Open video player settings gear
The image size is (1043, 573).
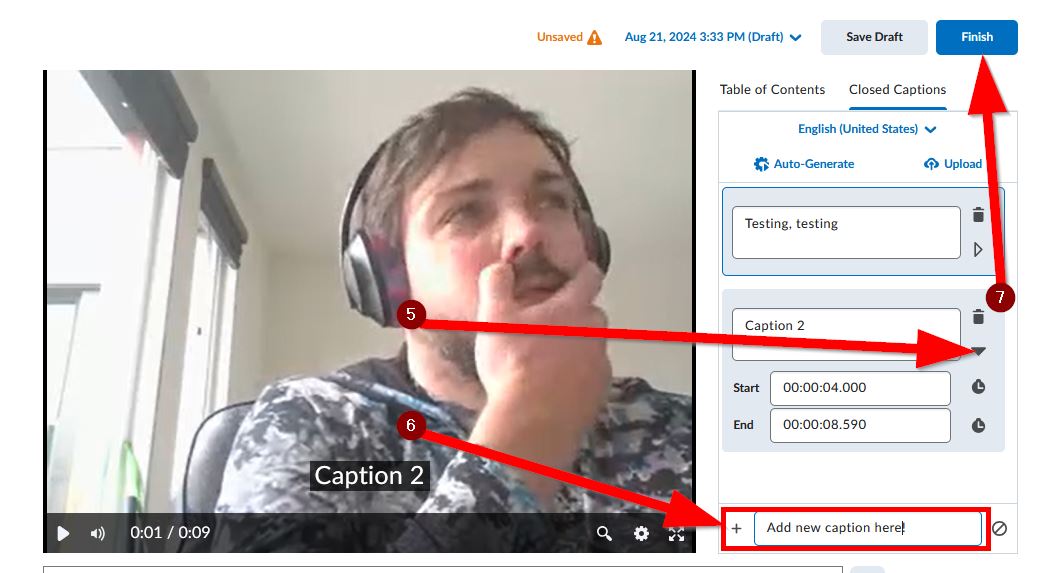pos(641,533)
